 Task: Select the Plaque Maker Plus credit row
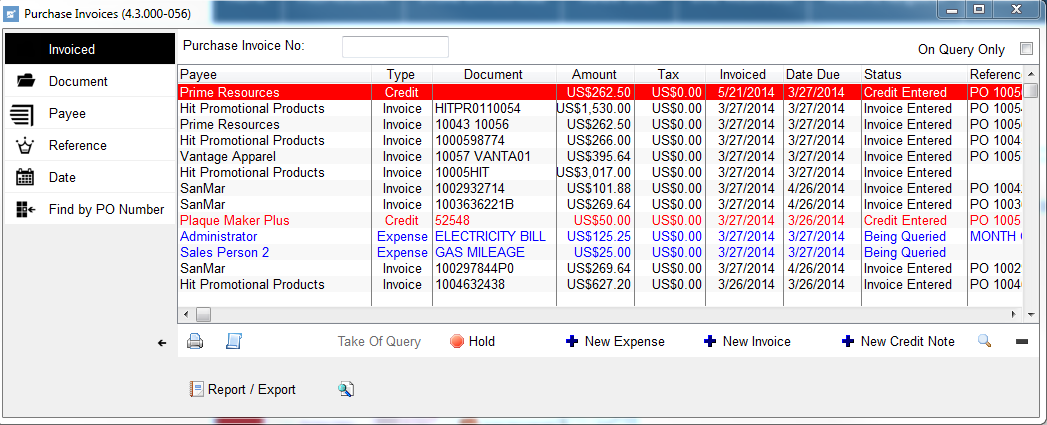tap(601, 221)
